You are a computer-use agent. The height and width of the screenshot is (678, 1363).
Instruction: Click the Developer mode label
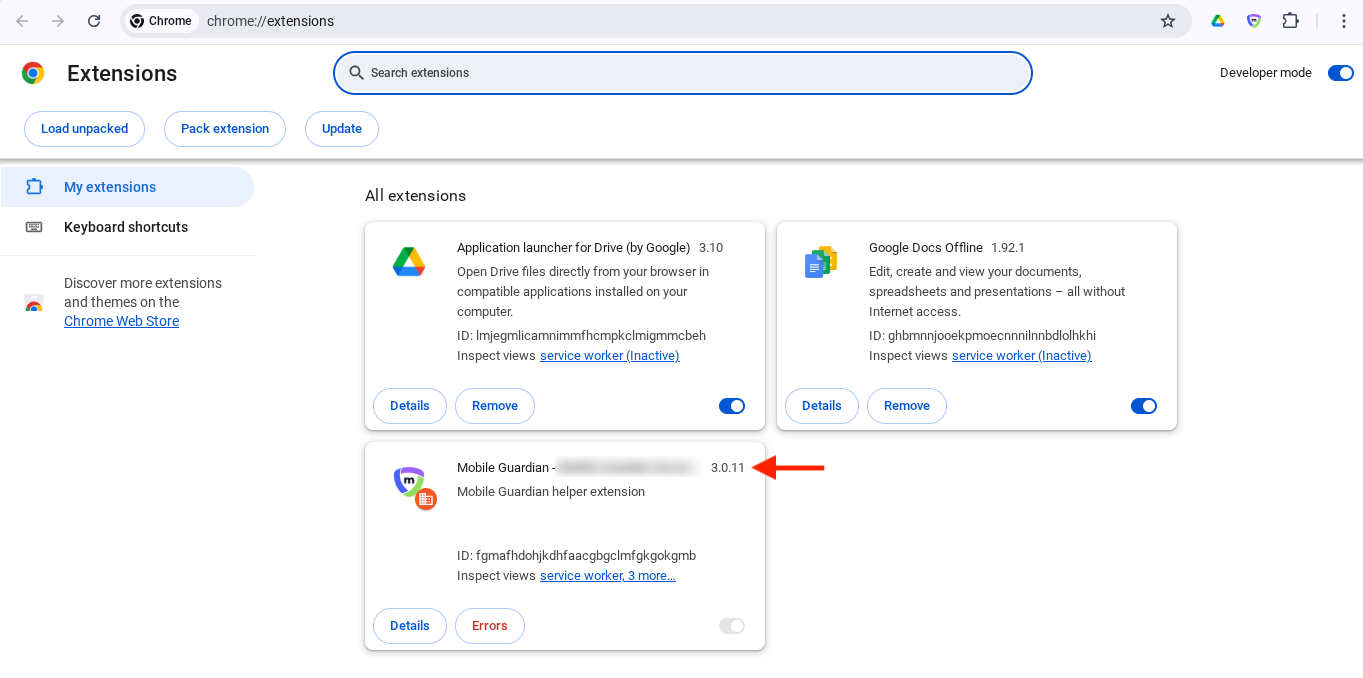coord(1266,73)
